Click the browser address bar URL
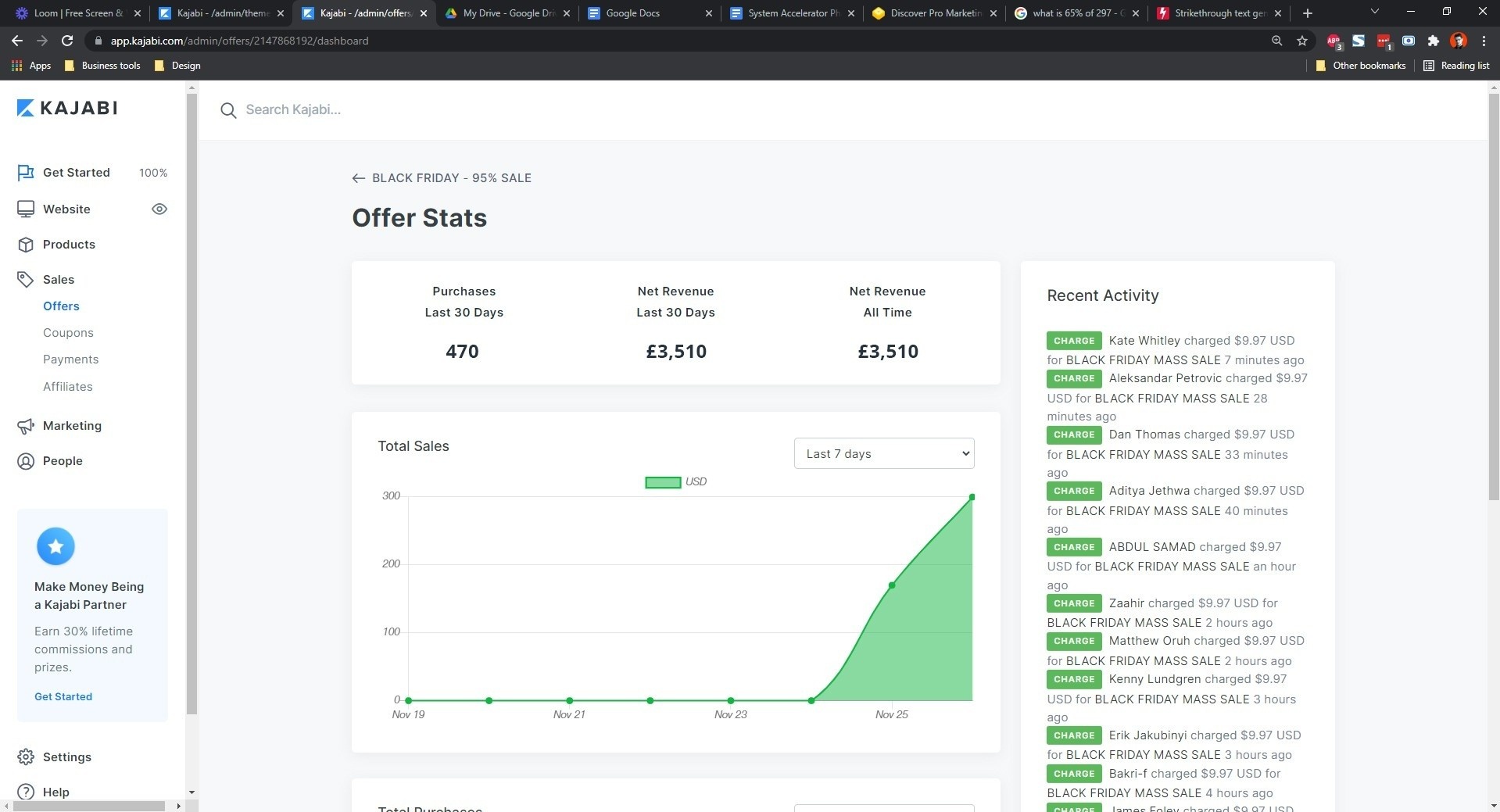 (239, 41)
